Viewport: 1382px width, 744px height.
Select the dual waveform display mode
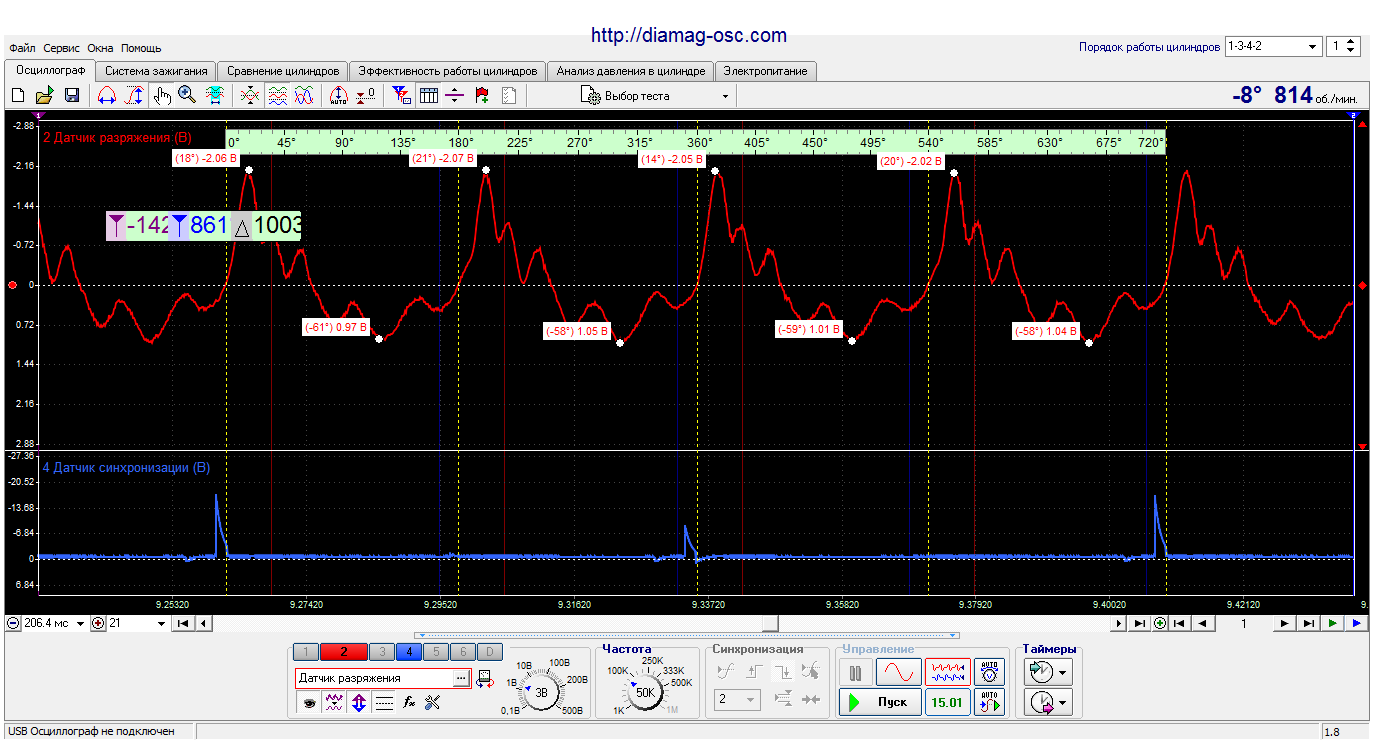pyautogui.click(x=948, y=671)
